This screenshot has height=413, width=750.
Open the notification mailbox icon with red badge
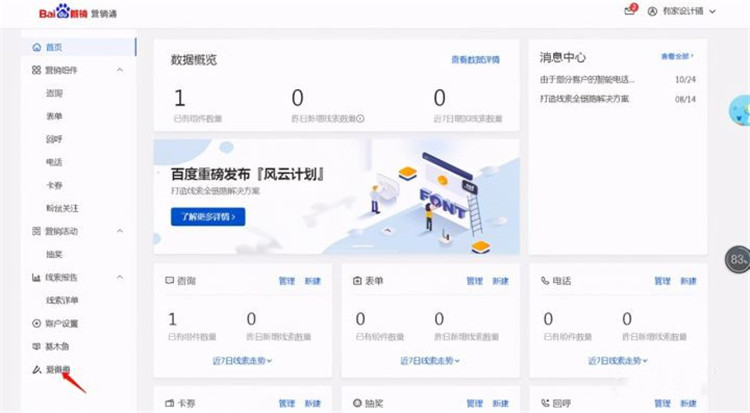pyautogui.click(x=629, y=11)
